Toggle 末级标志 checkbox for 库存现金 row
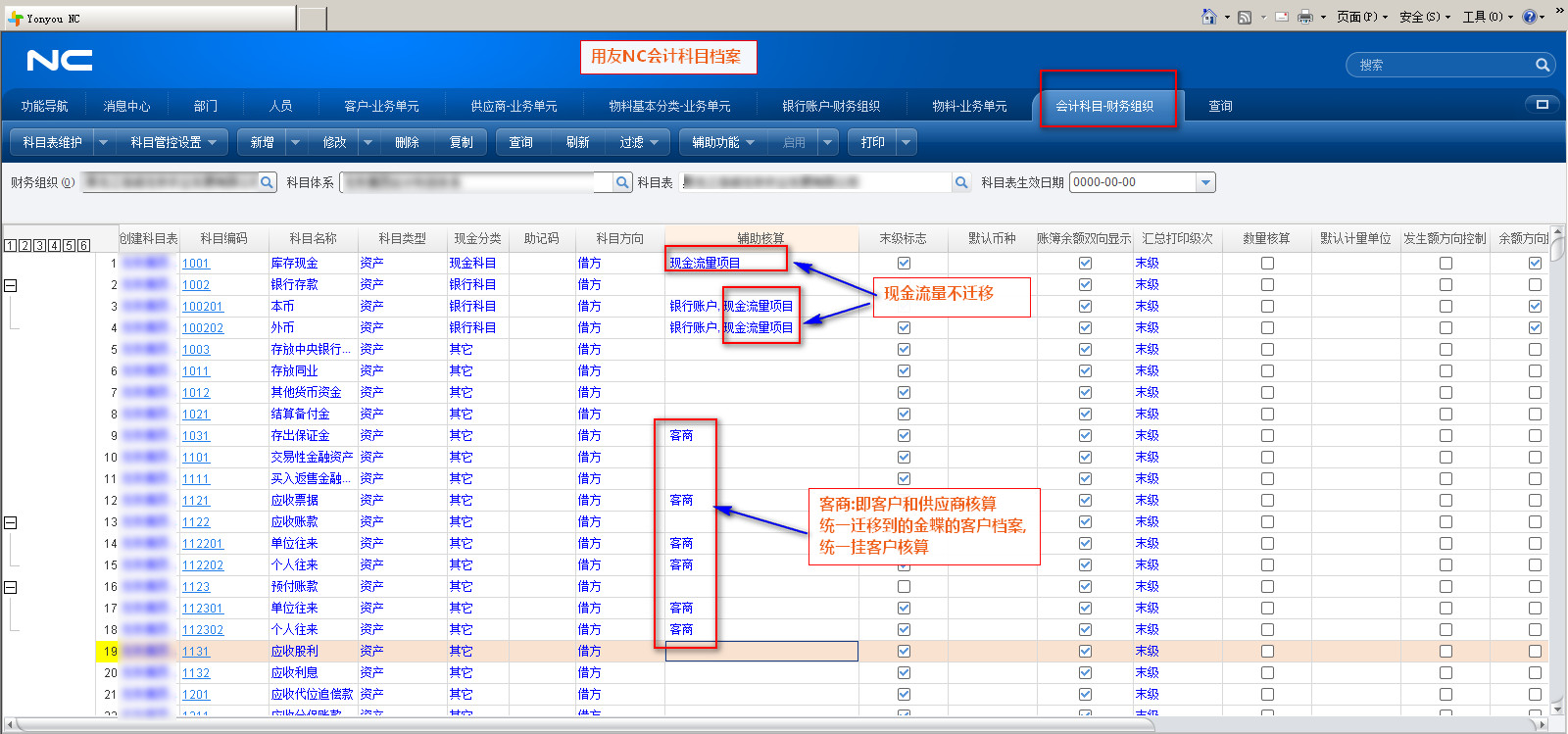This screenshot has width=1568, height=734. click(904, 264)
